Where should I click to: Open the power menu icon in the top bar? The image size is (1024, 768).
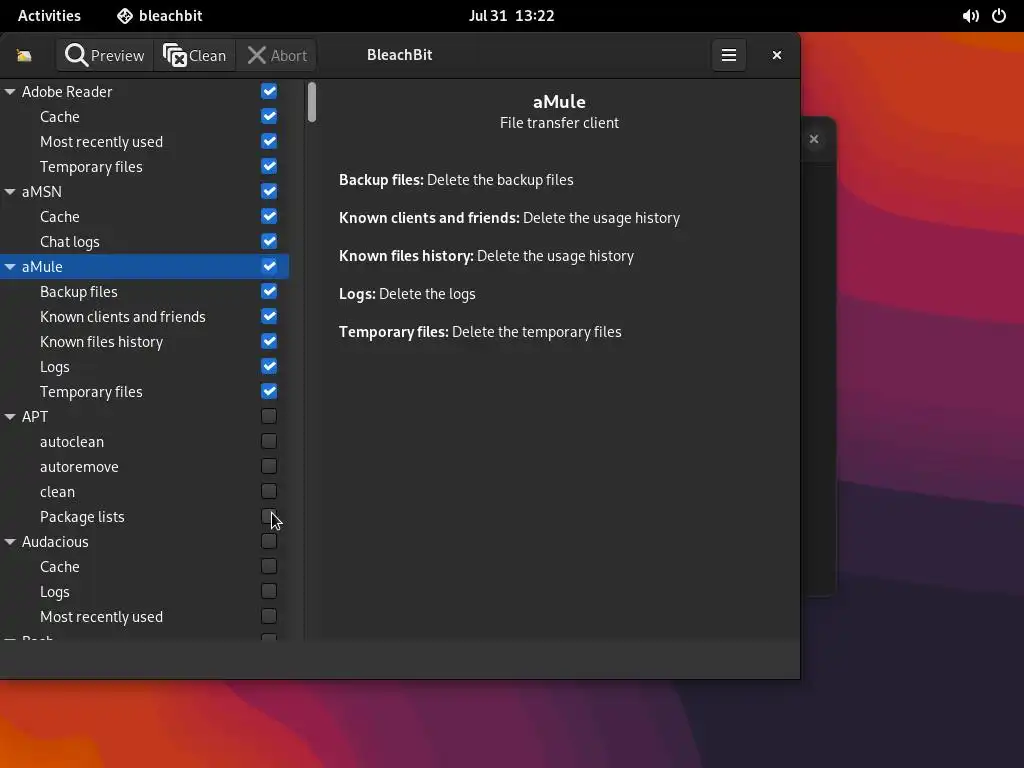[999, 16]
